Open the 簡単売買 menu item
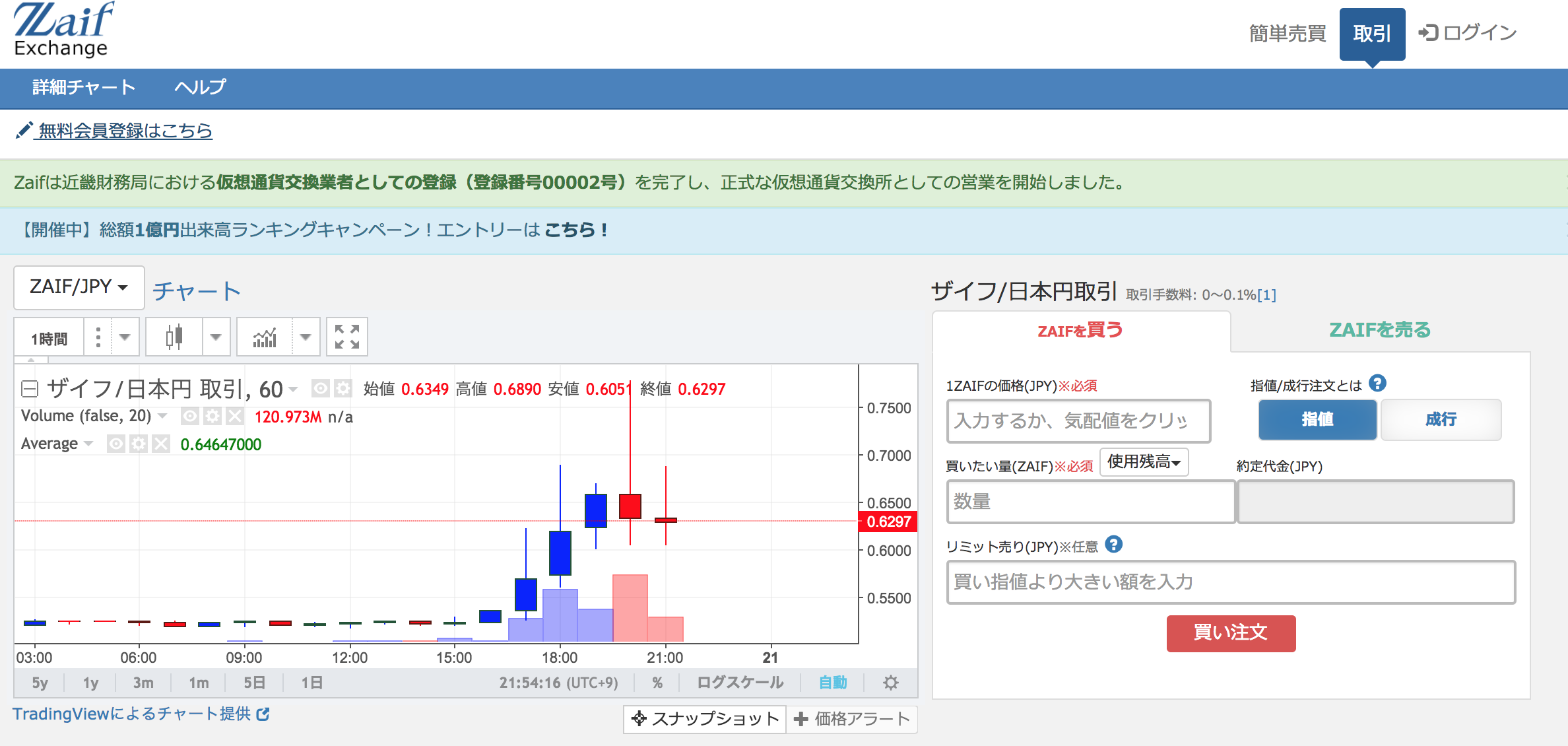 point(1287,33)
